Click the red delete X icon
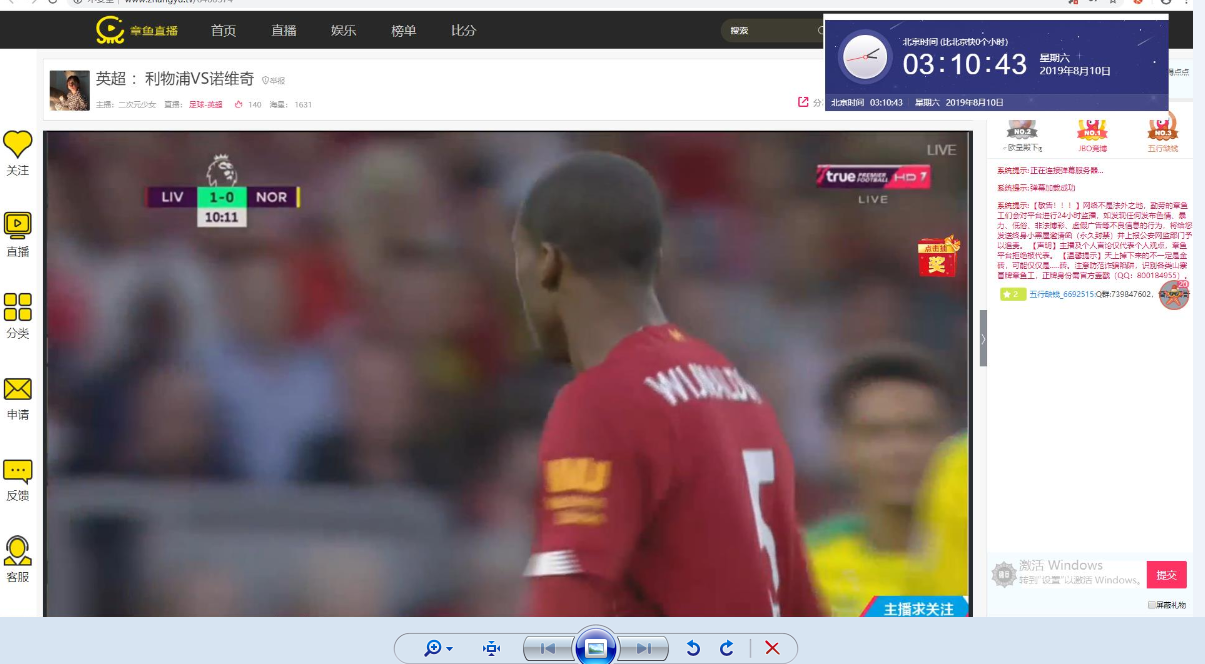 (772, 648)
